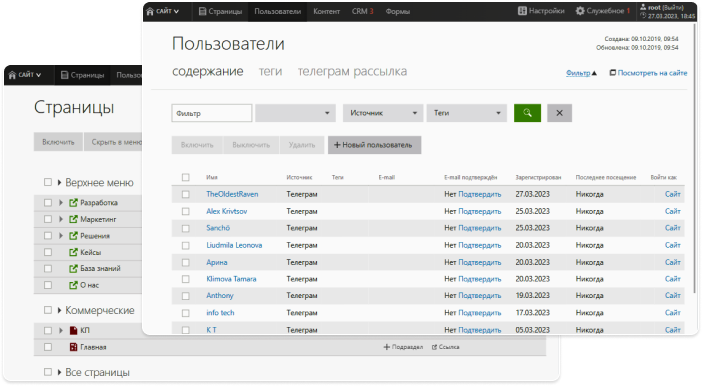The width and height of the screenshot is (702, 386).
Task: Open the Формы menu
Action: pos(398,11)
